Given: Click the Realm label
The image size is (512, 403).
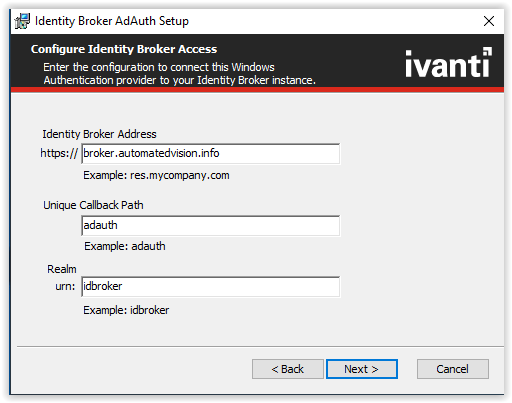Looking at the screenshot, I should click(x=62, y=269).
